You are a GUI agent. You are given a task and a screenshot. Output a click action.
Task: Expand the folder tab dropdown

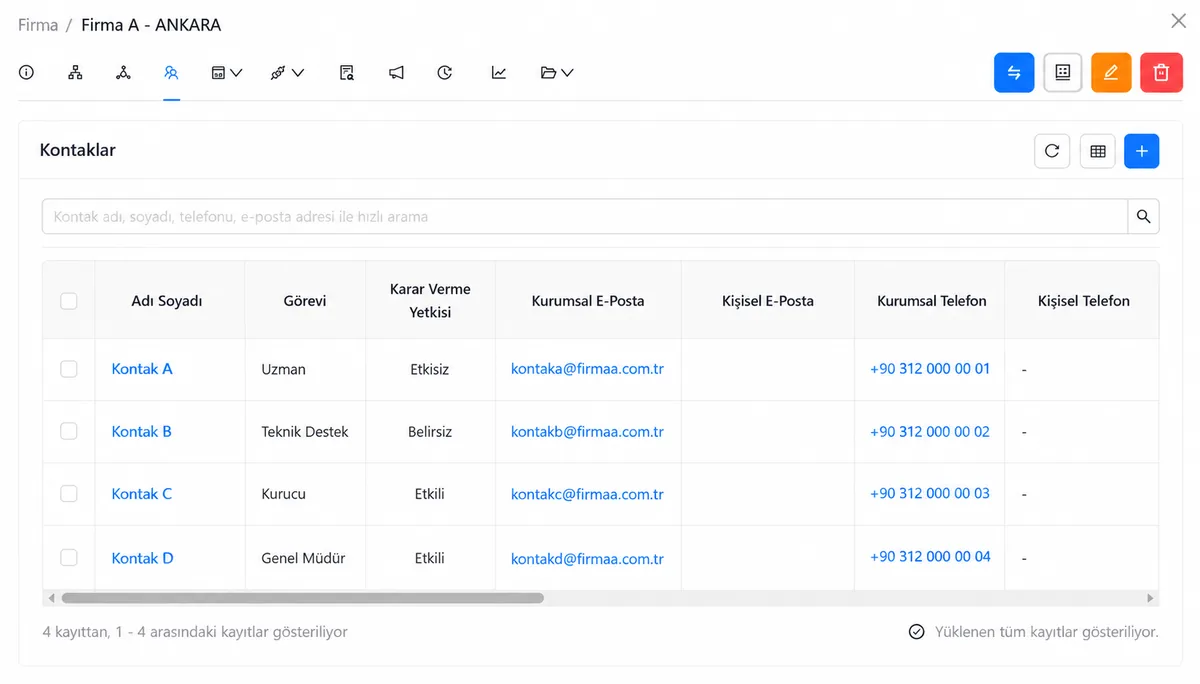pyautogui.click(x=557, y=72)
